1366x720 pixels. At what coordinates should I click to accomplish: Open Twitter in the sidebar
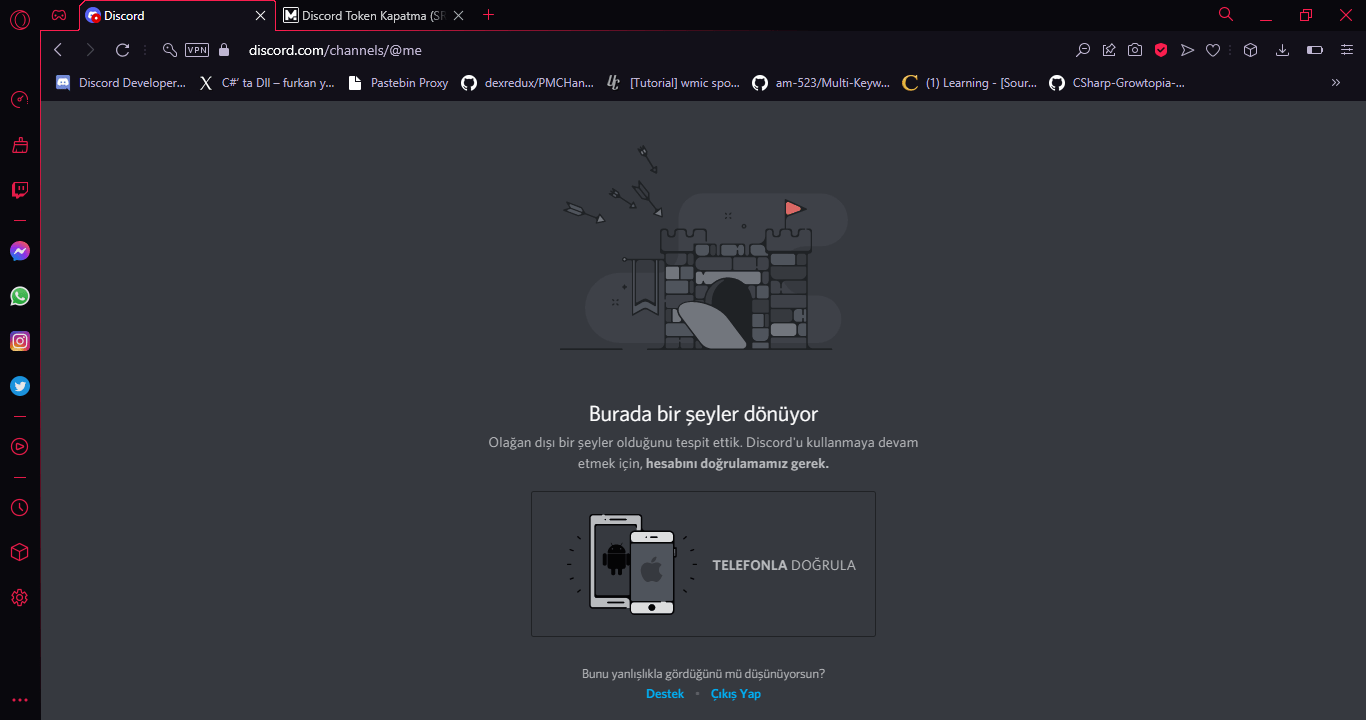click(x=19, y=386)
